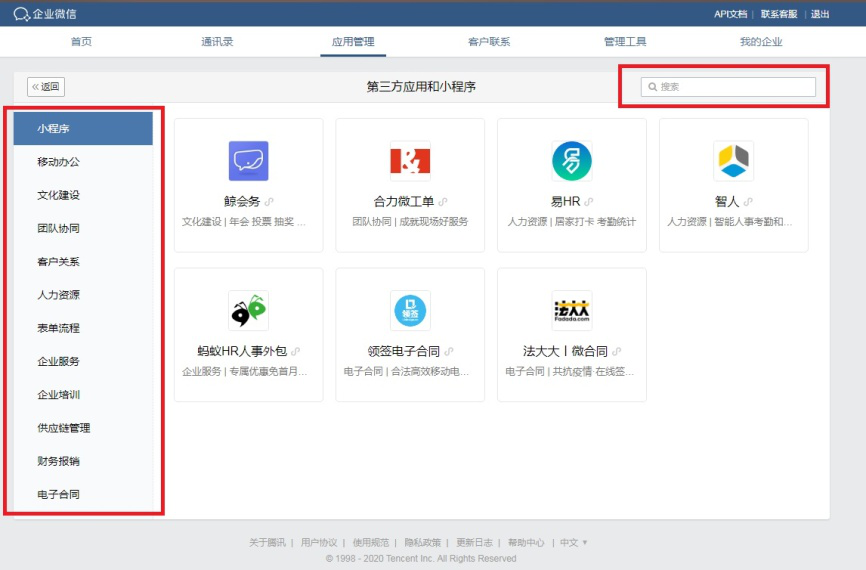Click the 退出 logout link

820,14
